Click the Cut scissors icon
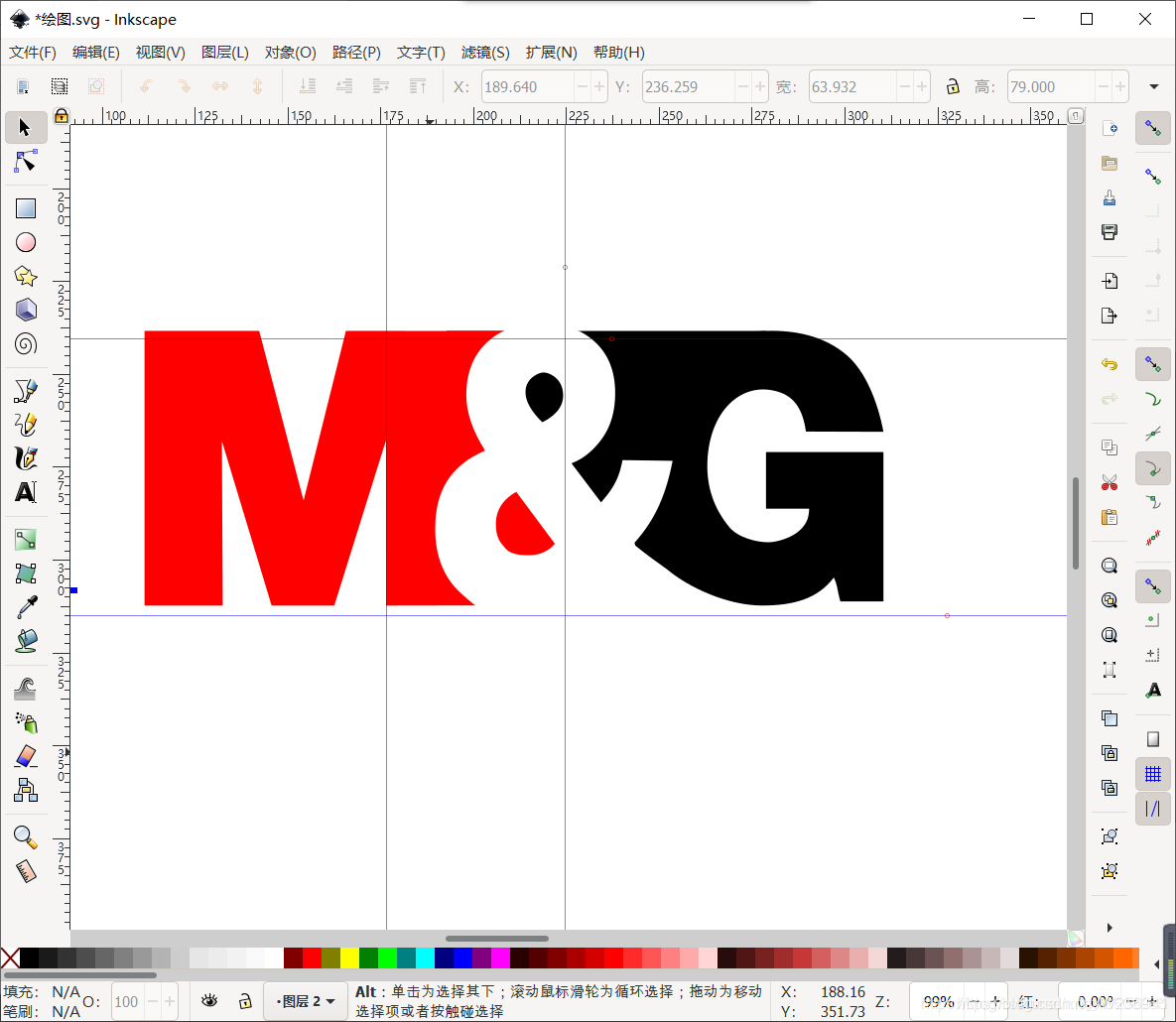The width and height of the screenshot is (1176, 1022). [1110, 482]
